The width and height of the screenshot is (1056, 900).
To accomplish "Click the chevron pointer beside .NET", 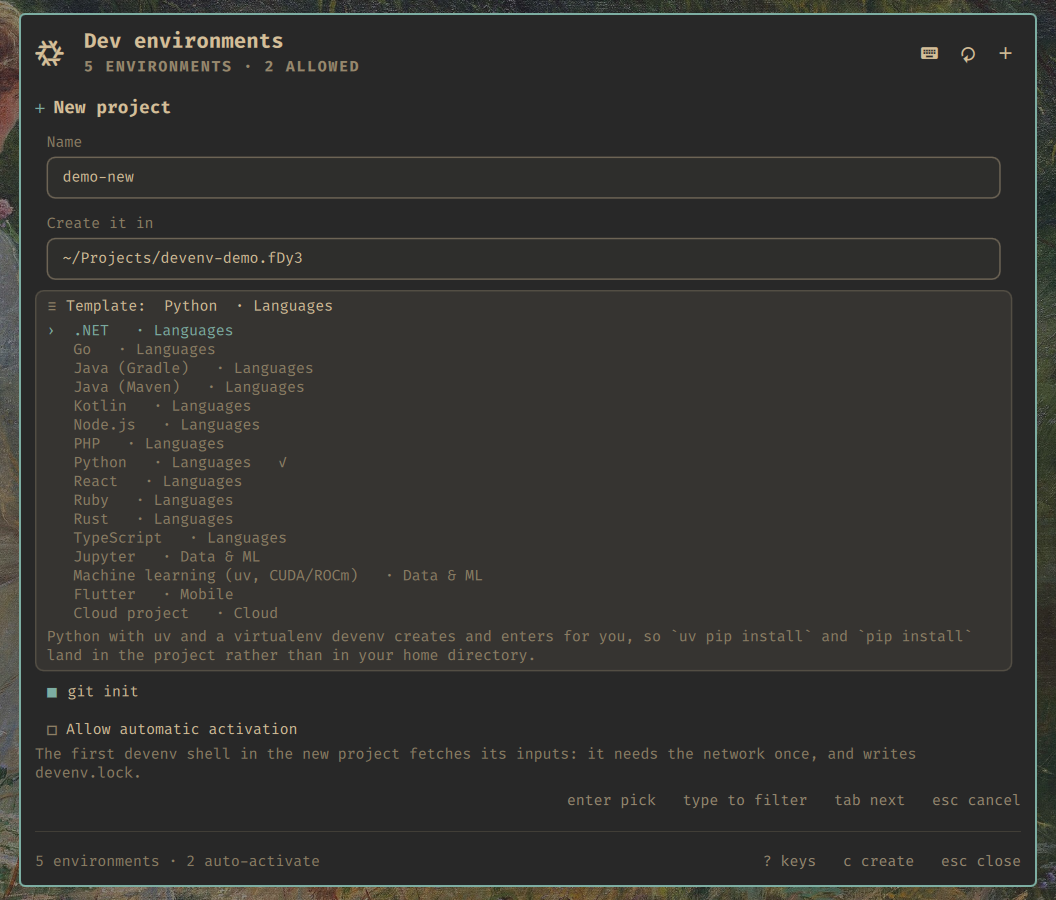I will [x=51, y=330].
